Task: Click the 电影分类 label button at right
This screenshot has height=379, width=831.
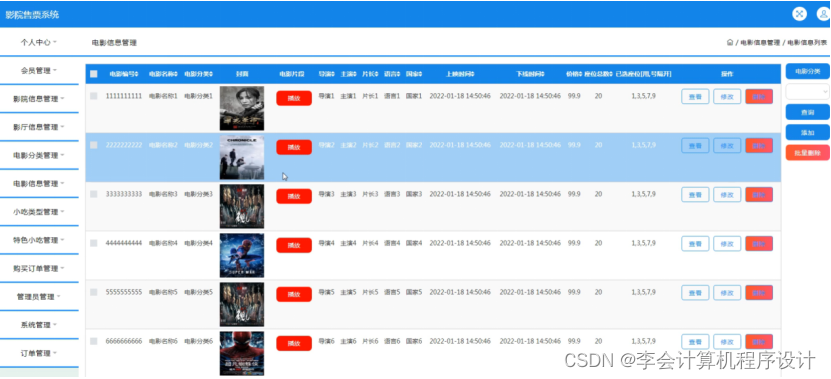Action: [x=808, y=71]
